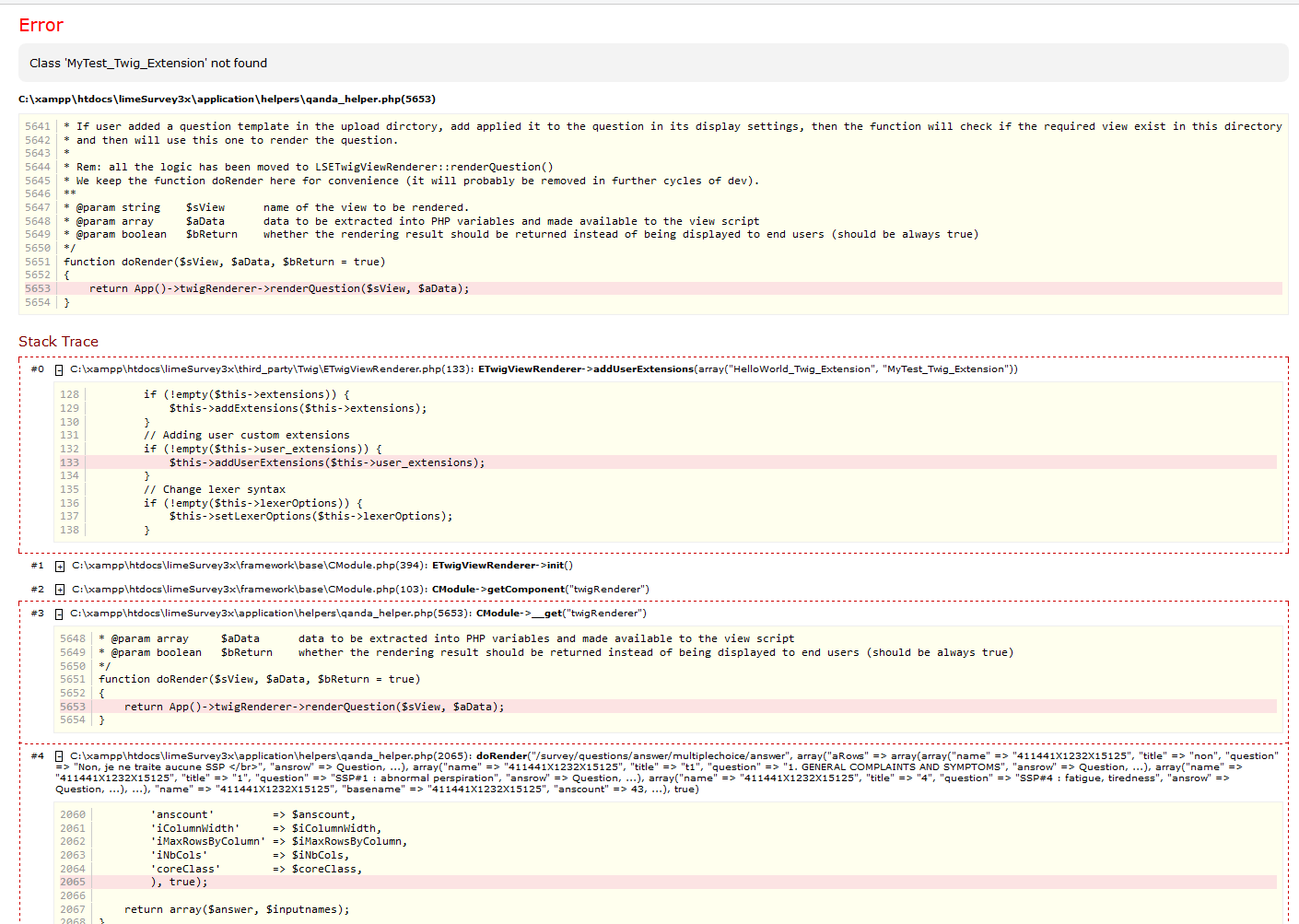
Task: Click the Stack Trace heading
Action: click(58, 342)
